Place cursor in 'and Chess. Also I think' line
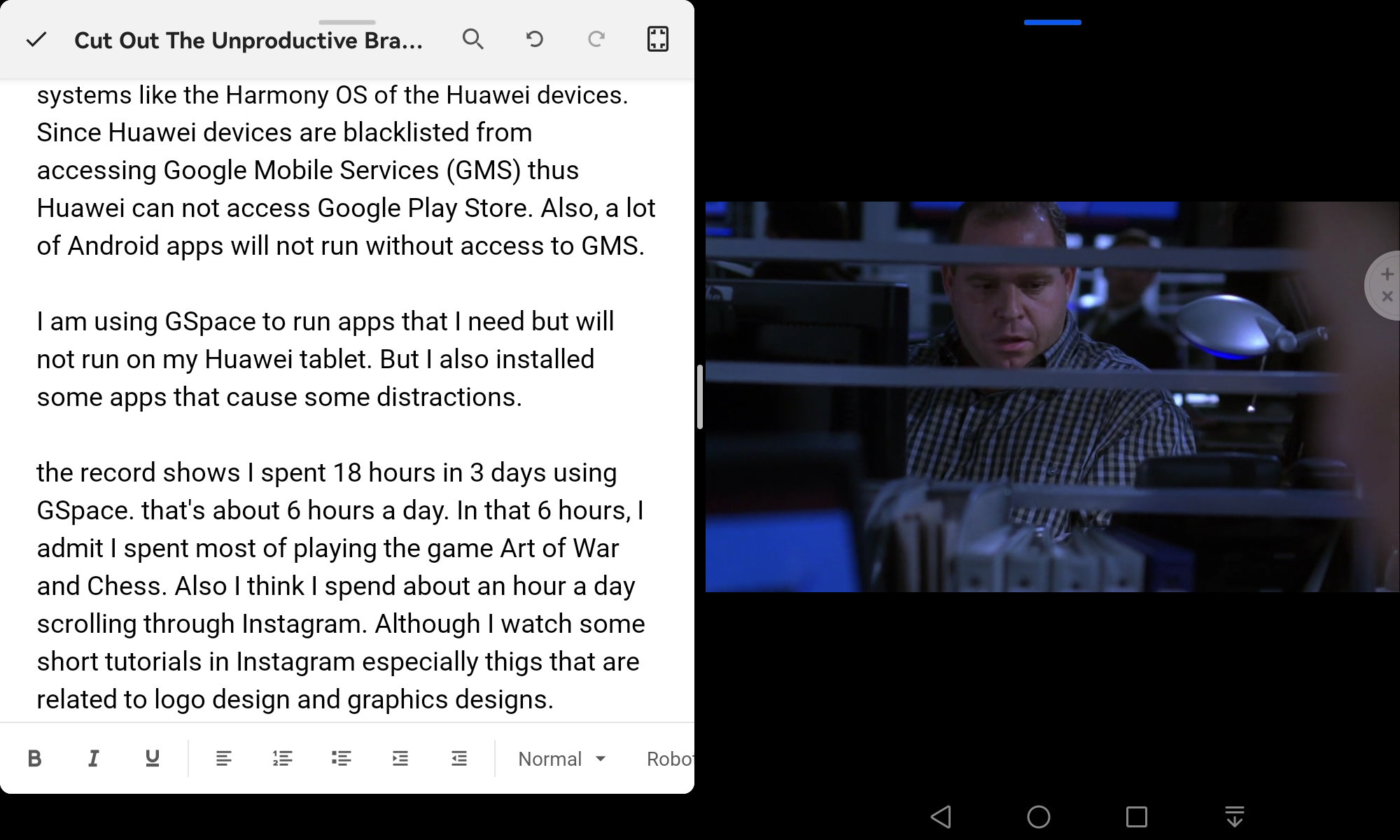Screen dimensions: 1400x840 pyautogui.click(x=336, y=586)
